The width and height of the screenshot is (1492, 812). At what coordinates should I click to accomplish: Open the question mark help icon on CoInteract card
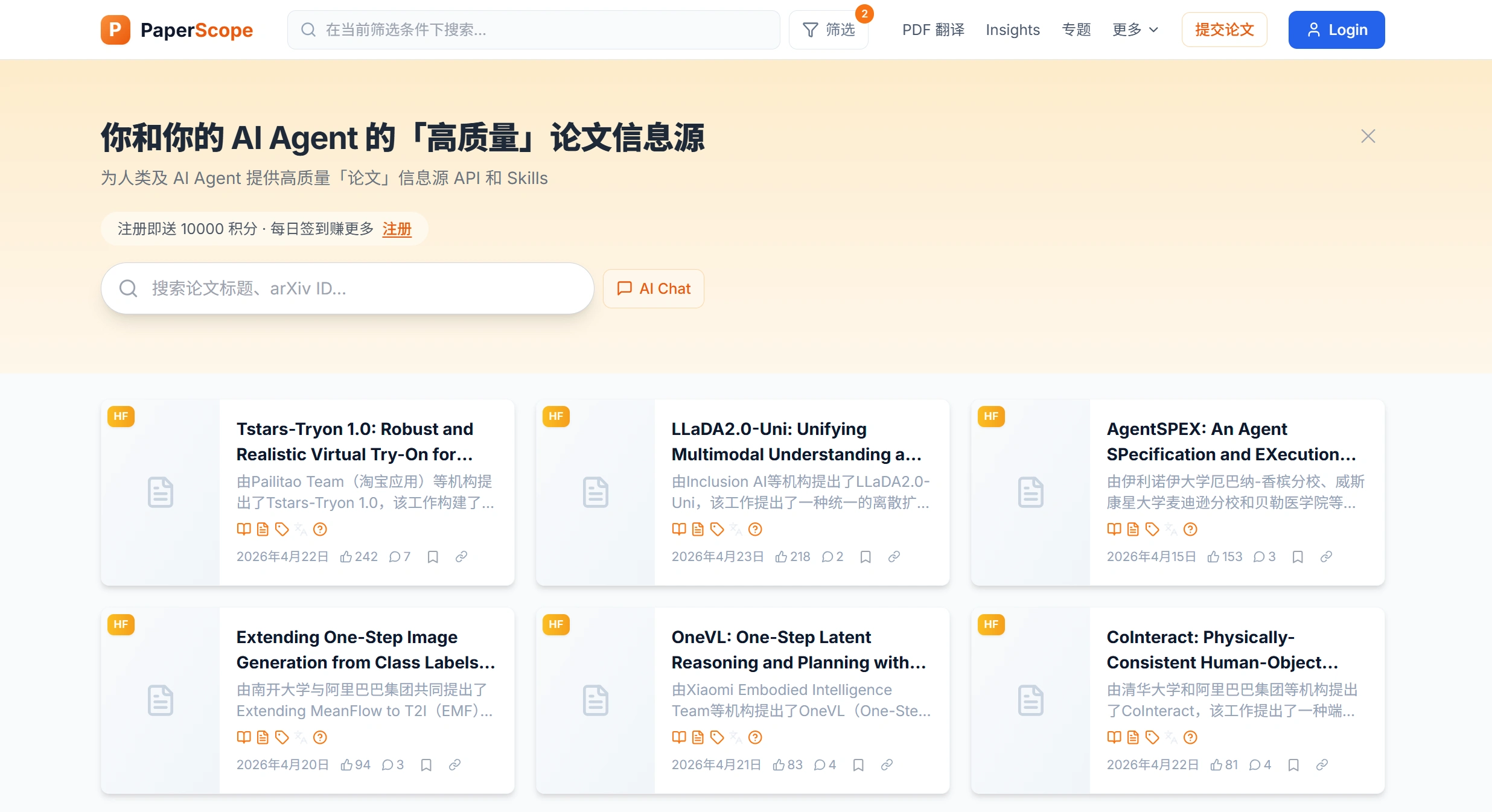(1190, 737)
